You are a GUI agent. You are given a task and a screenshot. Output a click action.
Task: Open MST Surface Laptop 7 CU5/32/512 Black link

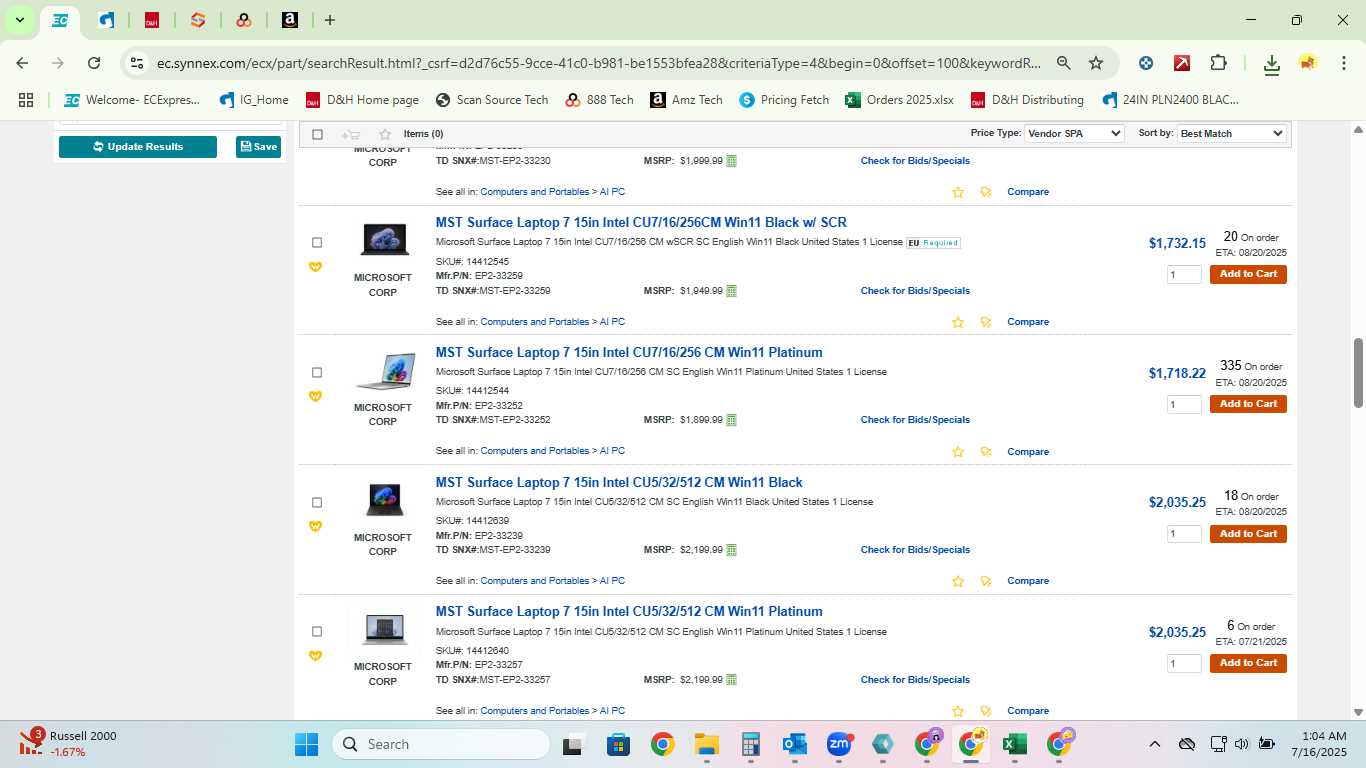619,482
